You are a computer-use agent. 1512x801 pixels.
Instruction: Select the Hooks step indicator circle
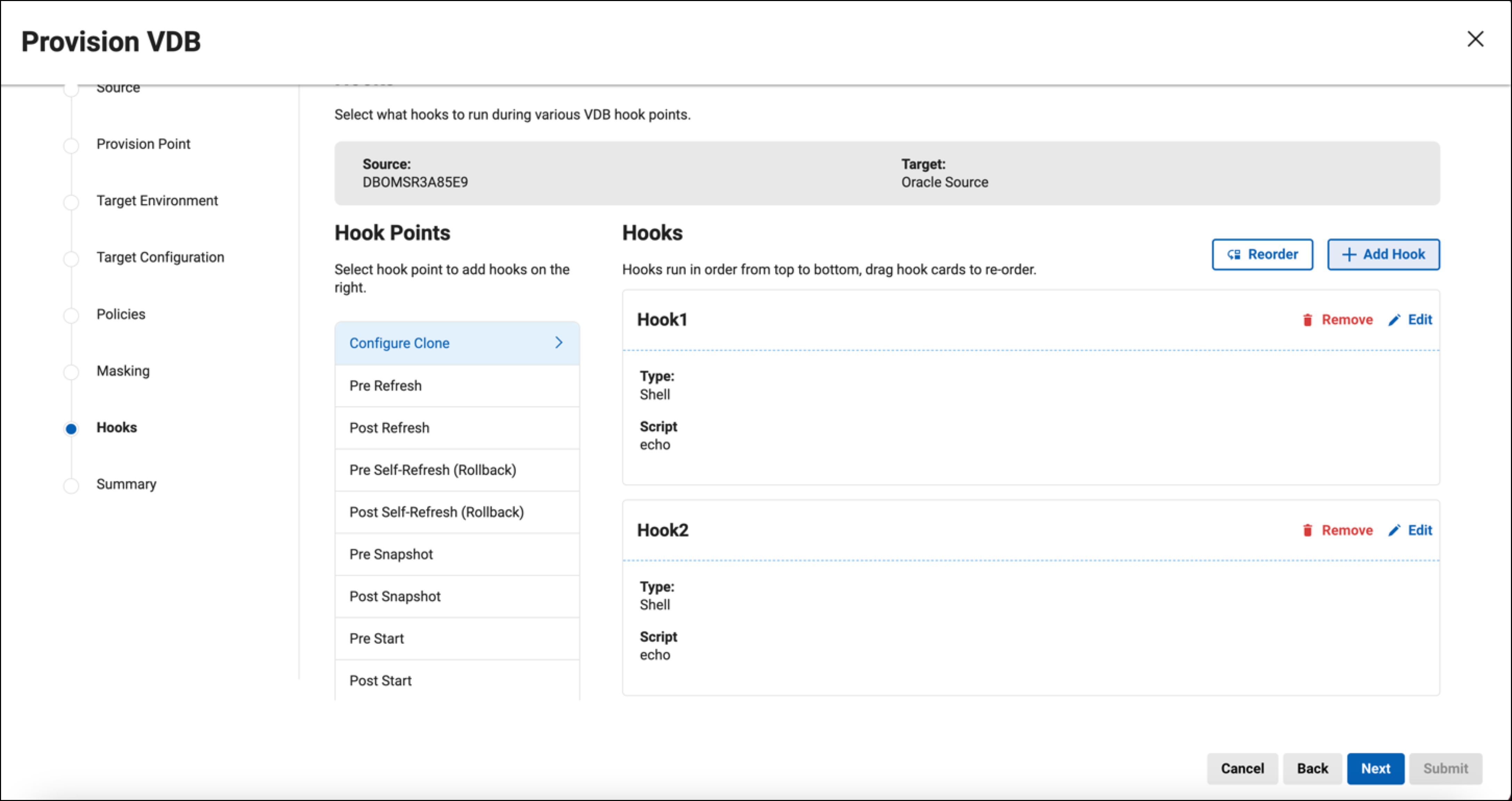71,429
